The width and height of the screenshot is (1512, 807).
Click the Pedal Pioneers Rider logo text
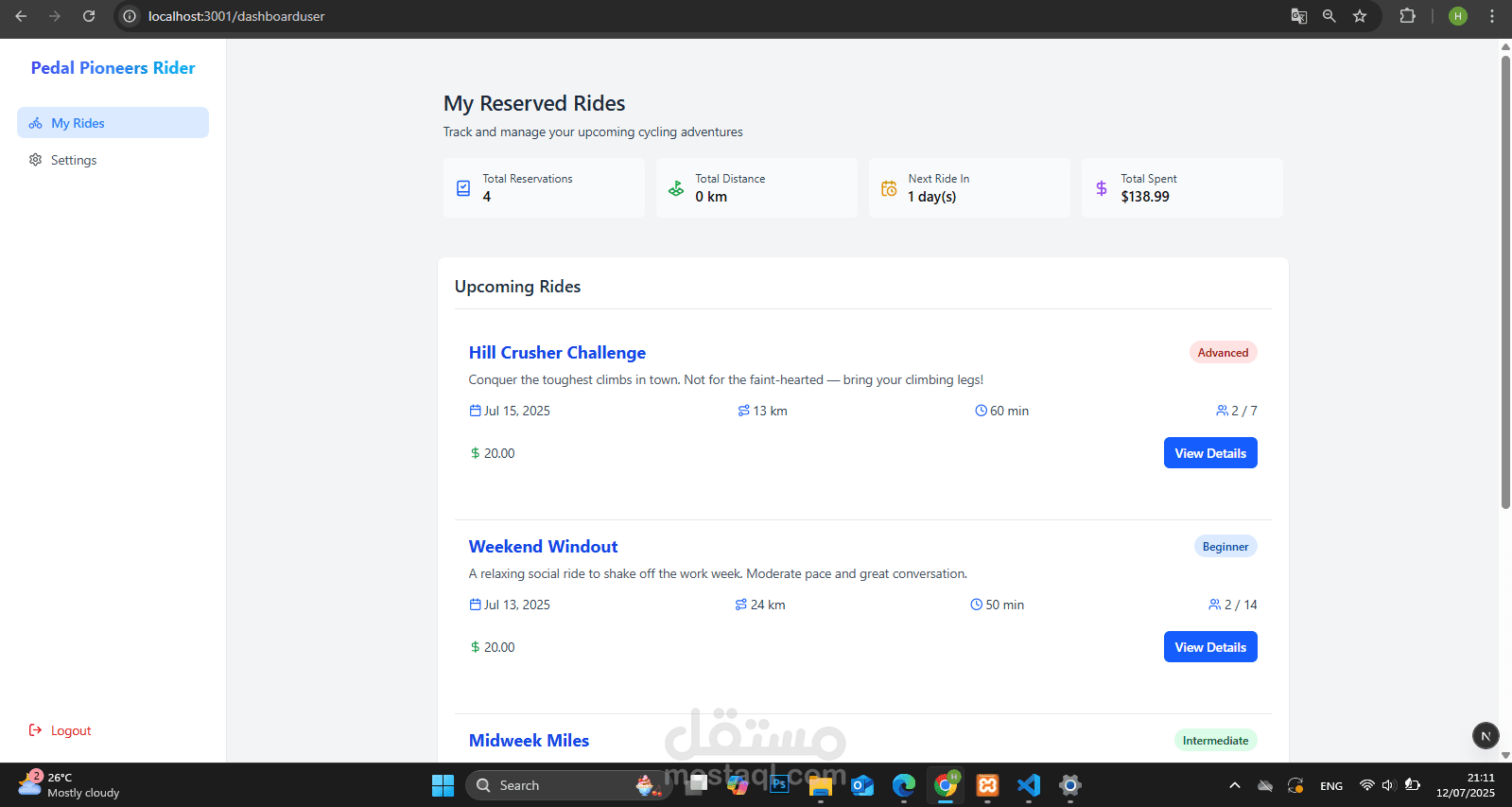pyautogui.click(x=113, y=68)
